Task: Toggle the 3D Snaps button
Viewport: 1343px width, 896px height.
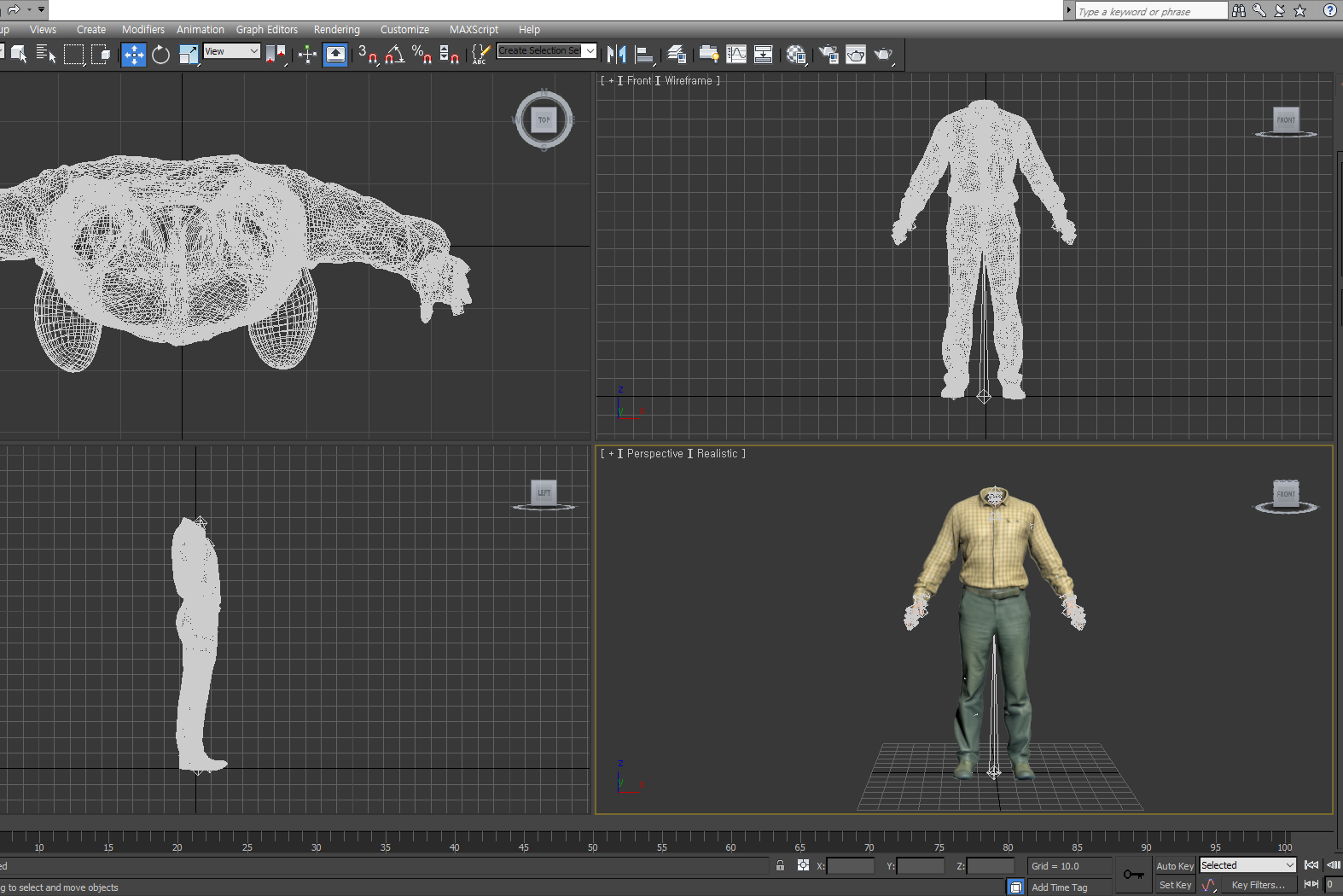Action: [367, 55]
